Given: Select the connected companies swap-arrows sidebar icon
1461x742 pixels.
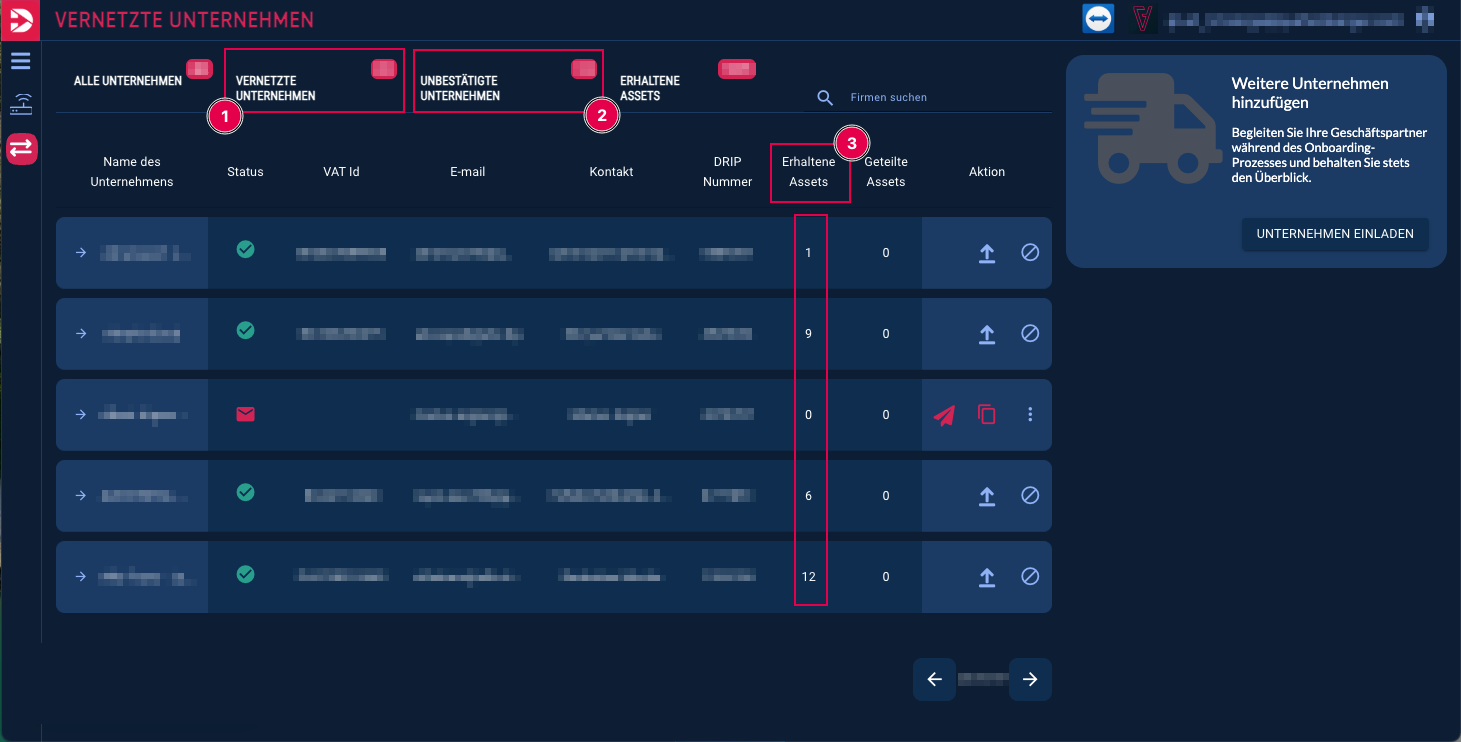Looking at the screenshot, I should (21, 149).
